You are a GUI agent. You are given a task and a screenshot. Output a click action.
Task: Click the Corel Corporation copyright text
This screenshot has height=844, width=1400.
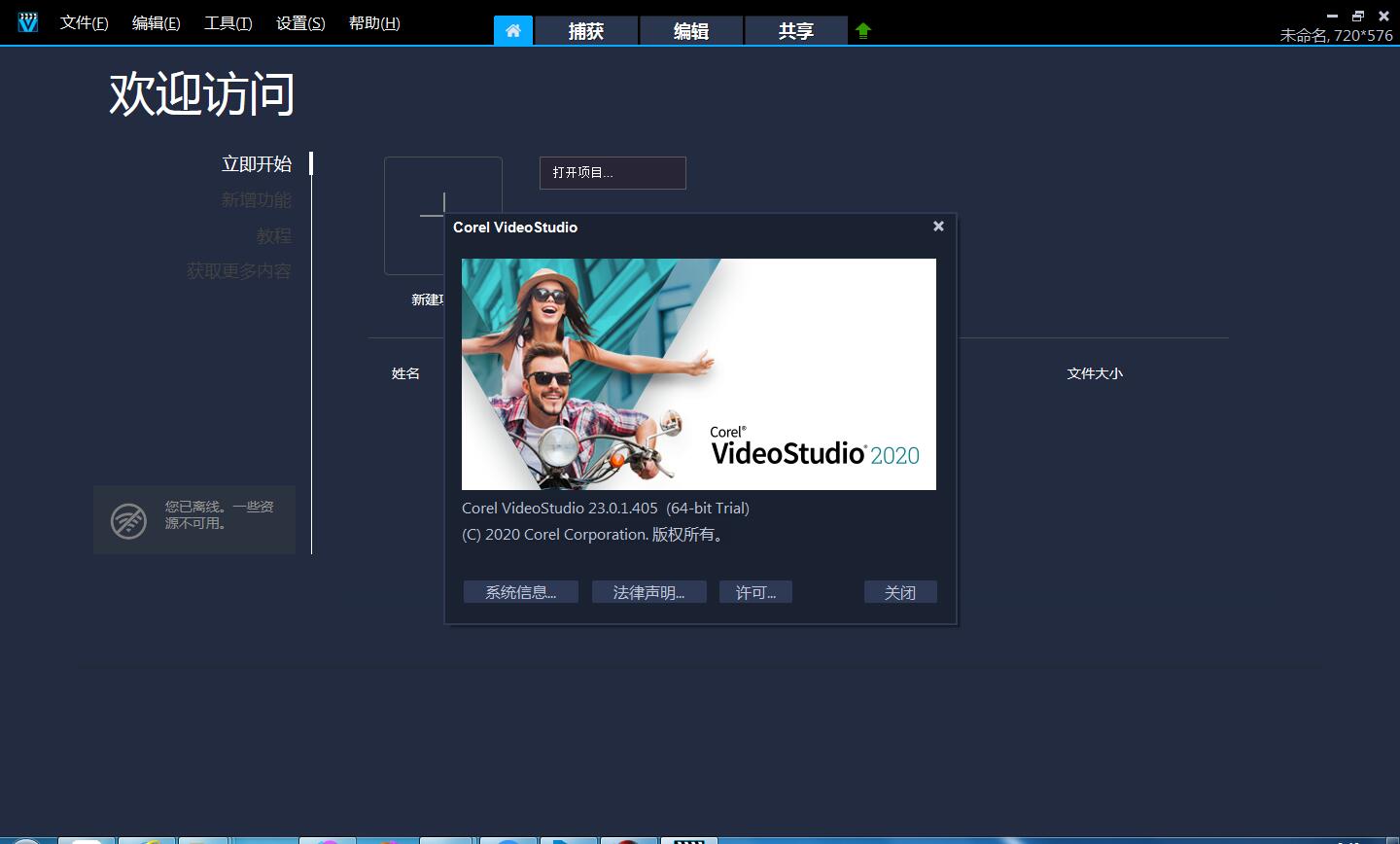click(x=594, y=534)
